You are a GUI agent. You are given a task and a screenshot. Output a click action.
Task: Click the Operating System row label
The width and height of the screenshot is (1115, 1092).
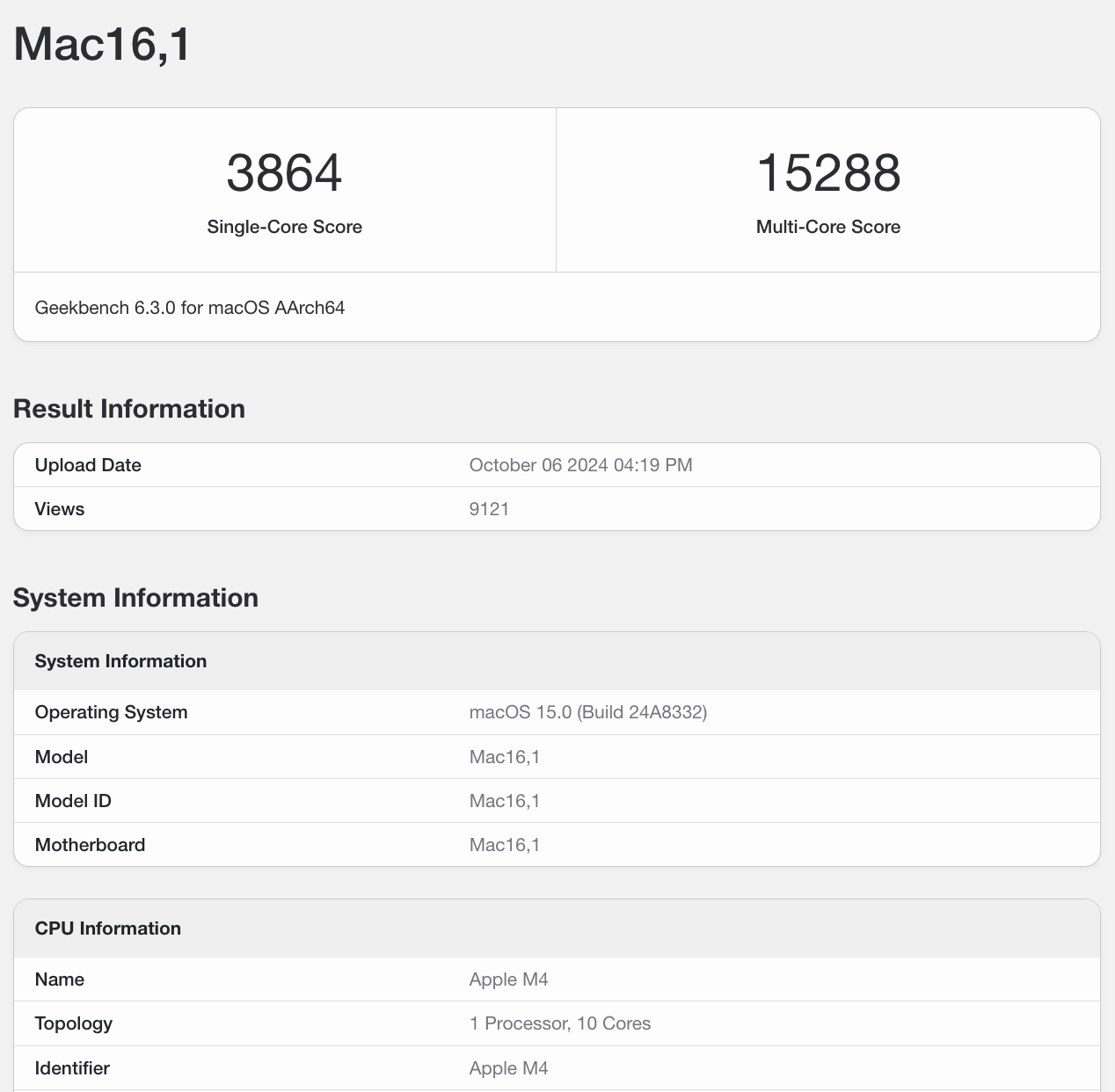112,712
